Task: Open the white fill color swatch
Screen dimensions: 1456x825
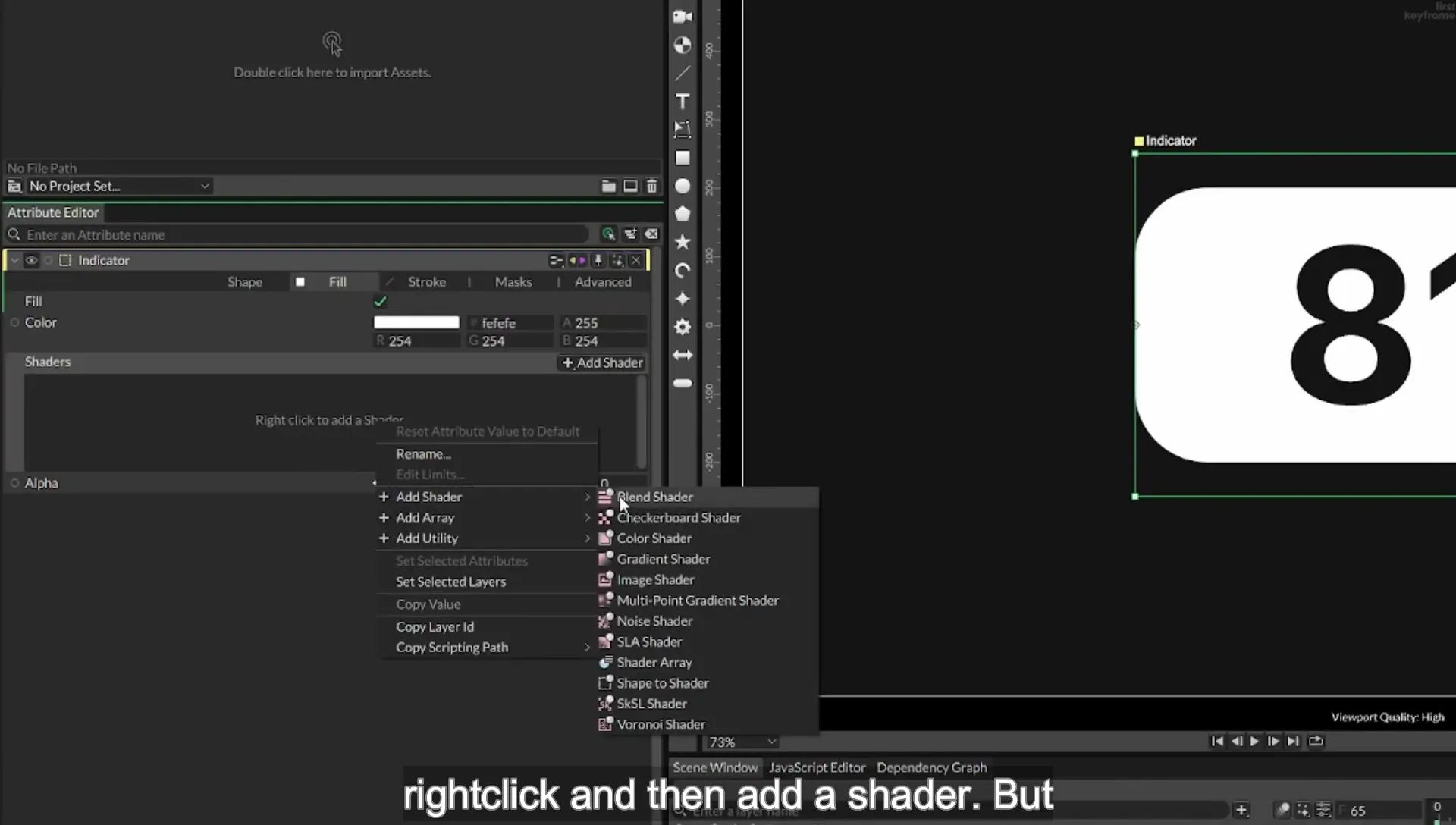Action: (x=416, y=322)
